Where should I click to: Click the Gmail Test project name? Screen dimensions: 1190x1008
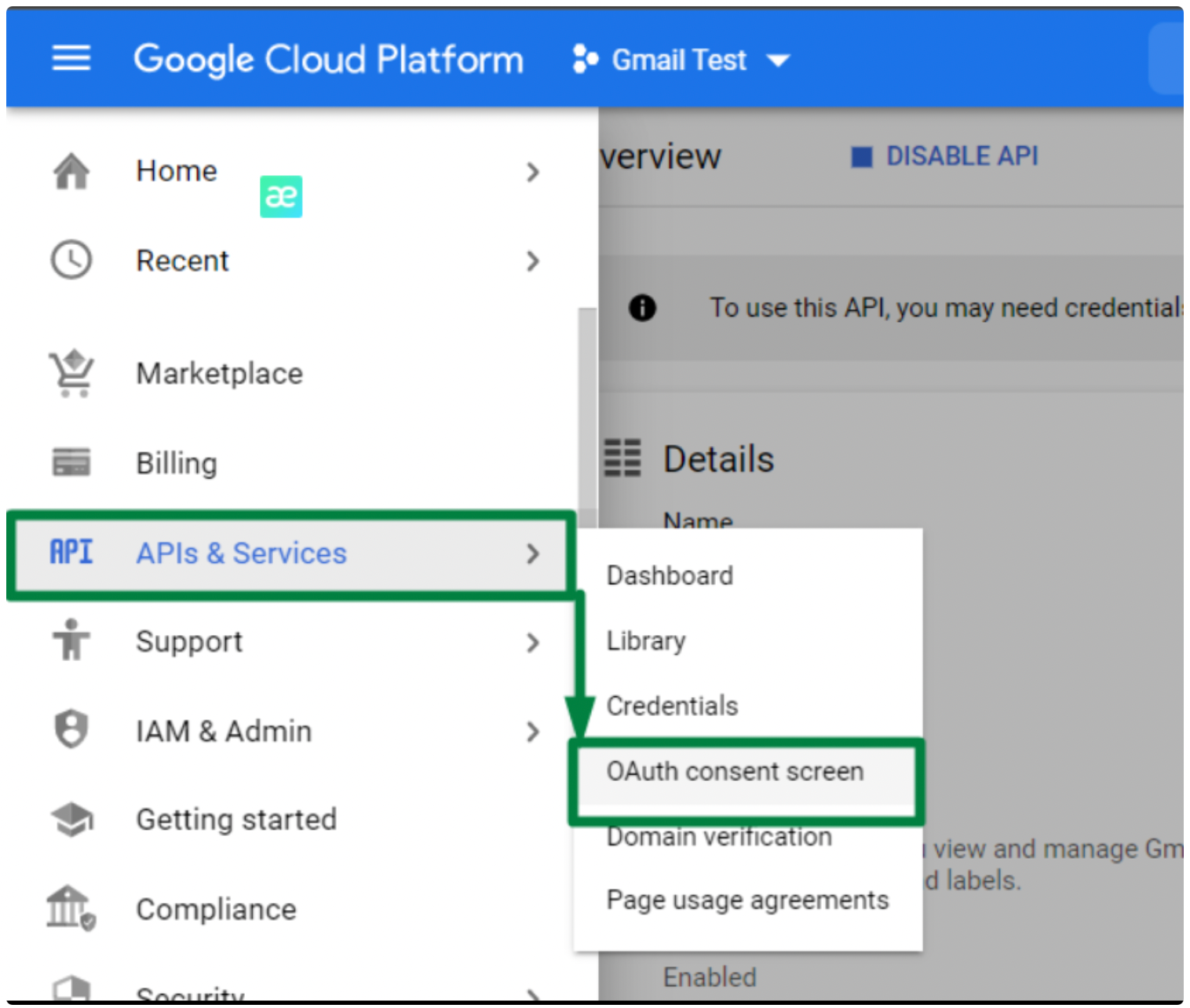tap(679, 60)
